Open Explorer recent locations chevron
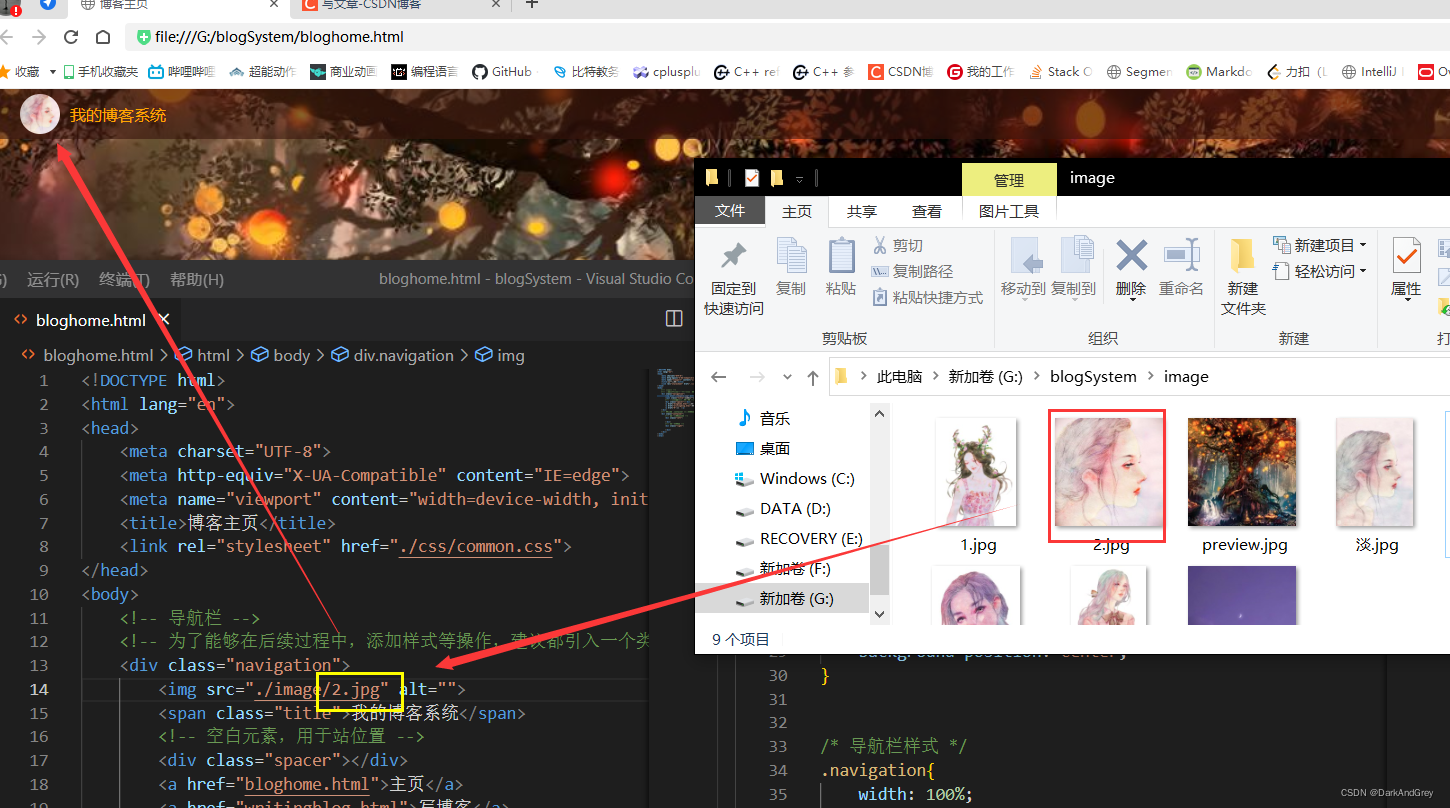This screenshot has height=808, width=1450. 788,378
